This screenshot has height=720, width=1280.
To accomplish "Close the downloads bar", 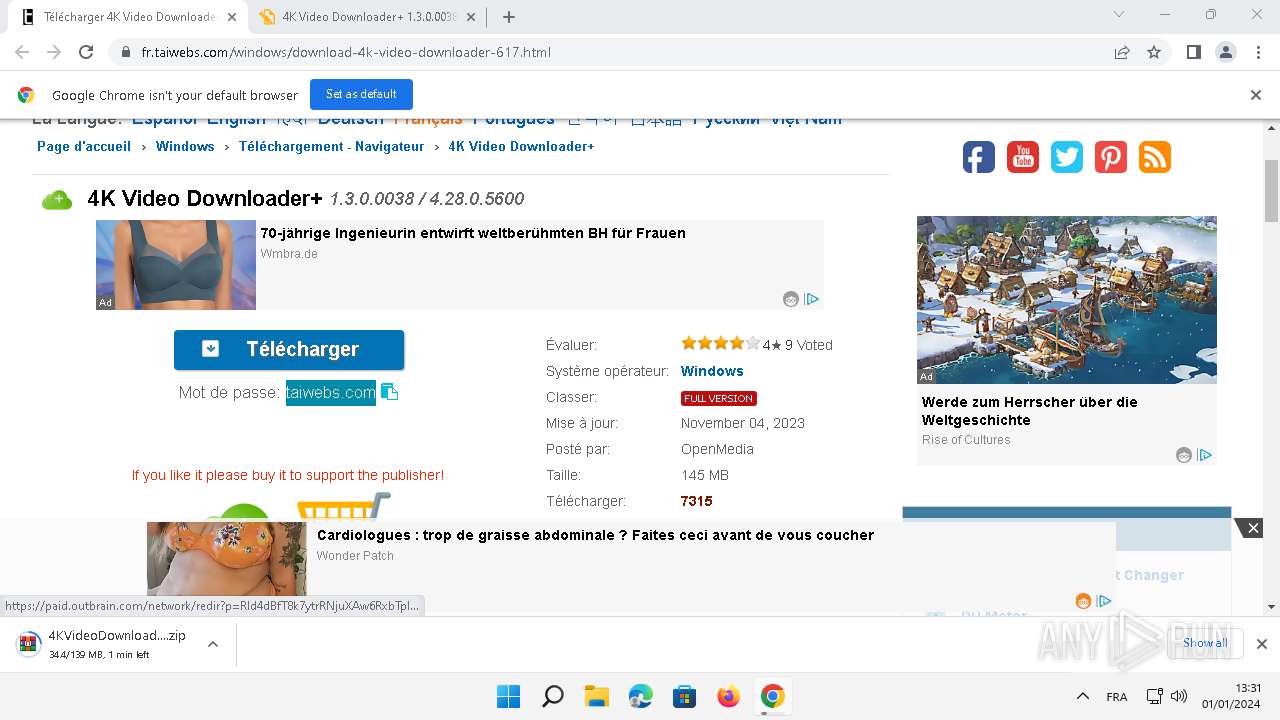I will coord(1262,644).
